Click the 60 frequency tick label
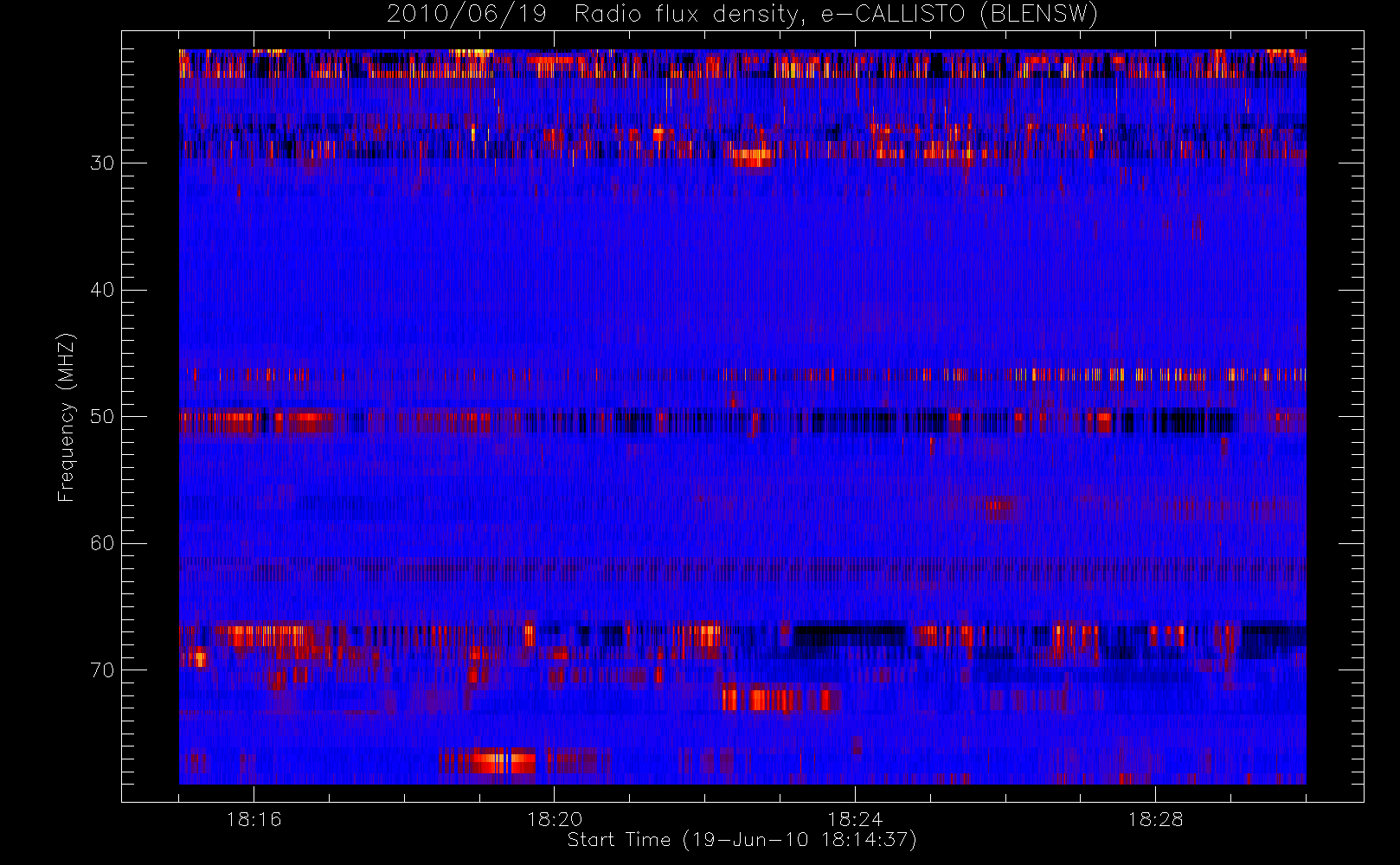 (102, 543)
